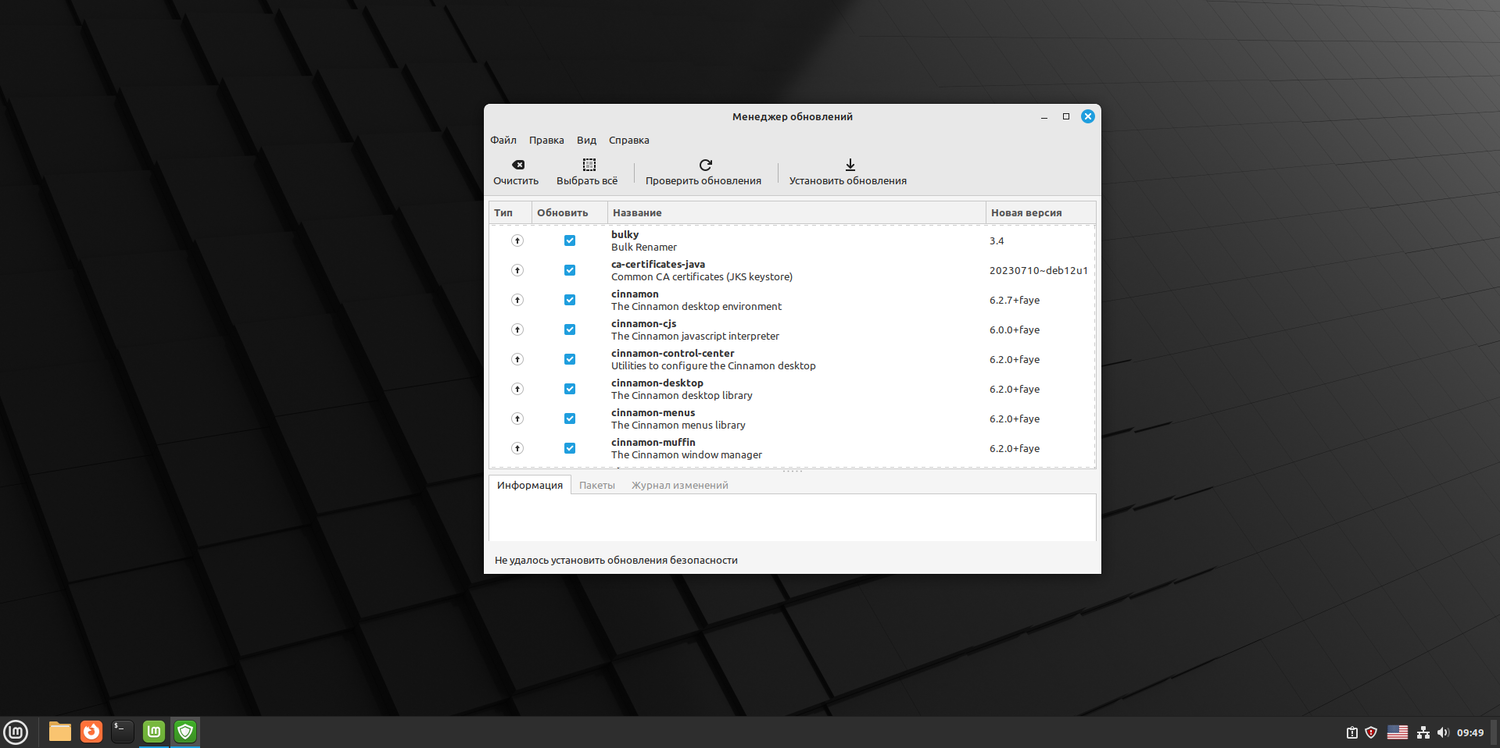Refresh with the Проверить обновления button
This screenshot has width=1500, height=748.
(x=703, y=172)
